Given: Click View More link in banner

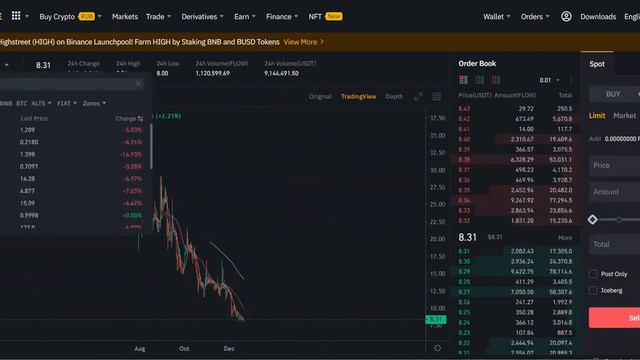Looking at the screenshot, I should (x=304, y=42).
